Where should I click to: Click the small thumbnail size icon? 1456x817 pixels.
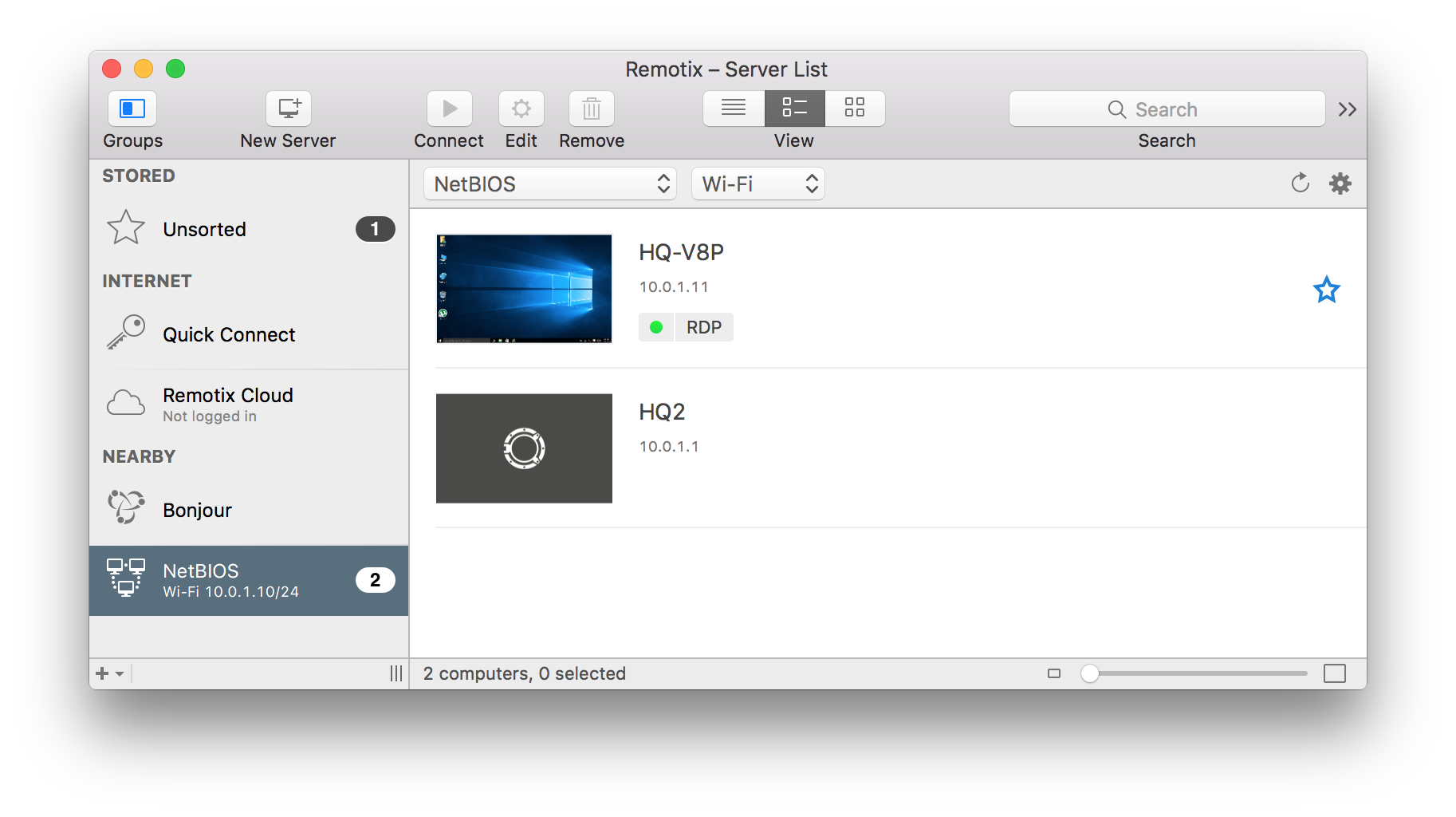1054,673
